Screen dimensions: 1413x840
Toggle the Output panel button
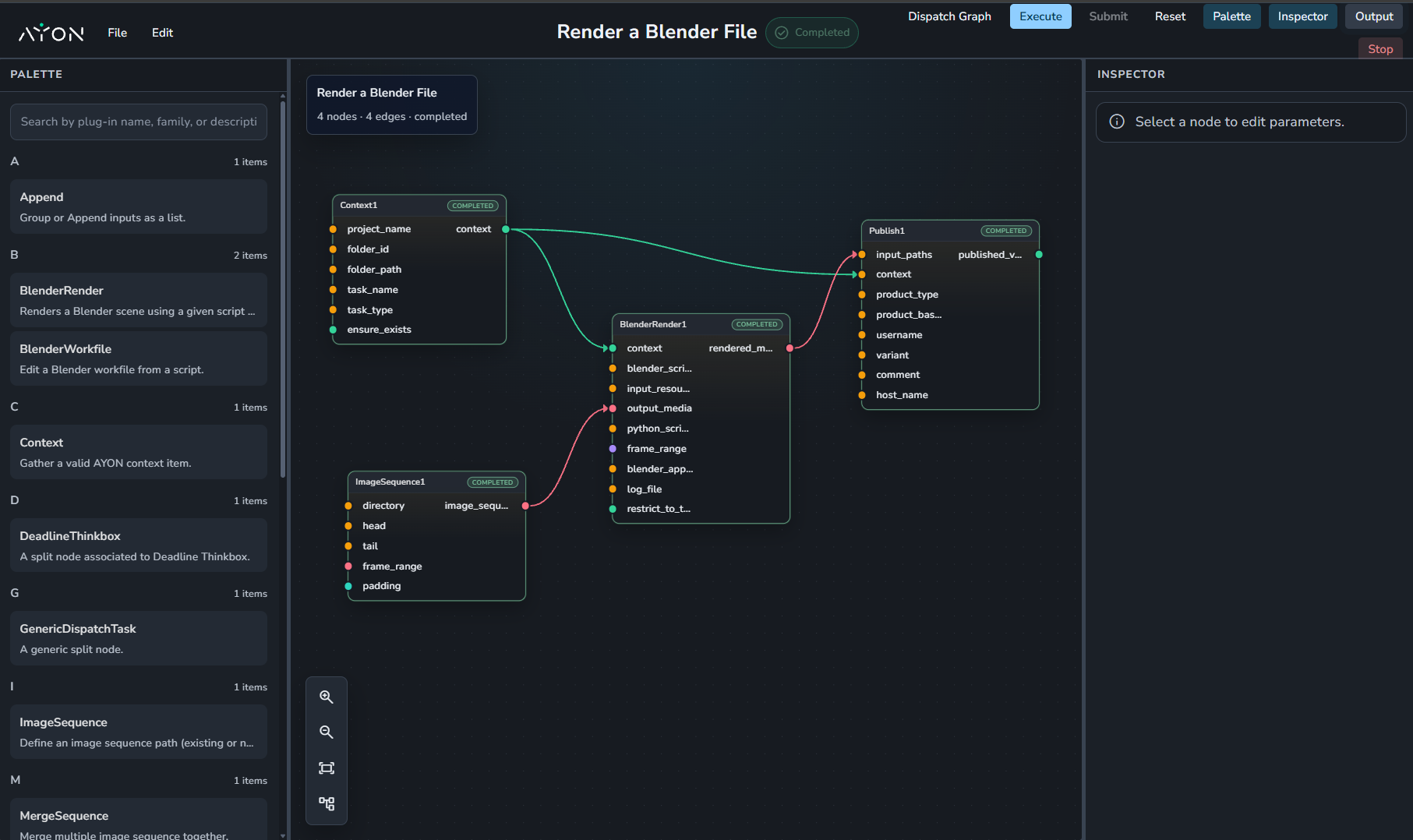coord(1373,16)
